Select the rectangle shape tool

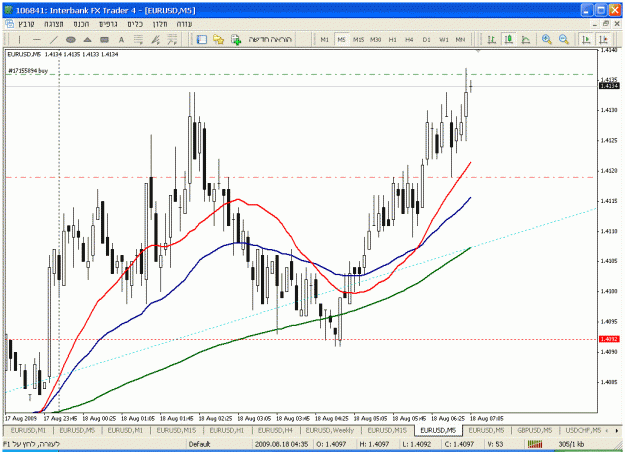(104, 39)
